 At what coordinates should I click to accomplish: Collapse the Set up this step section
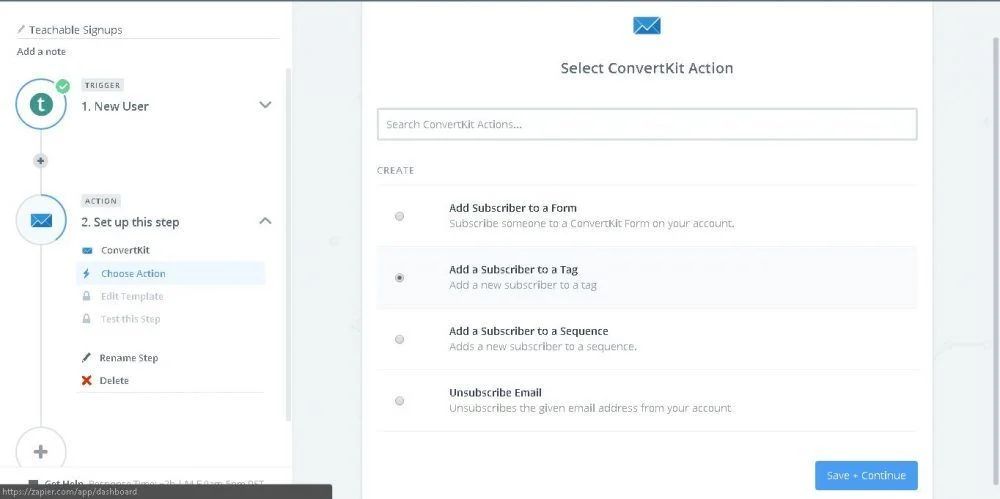265,221
